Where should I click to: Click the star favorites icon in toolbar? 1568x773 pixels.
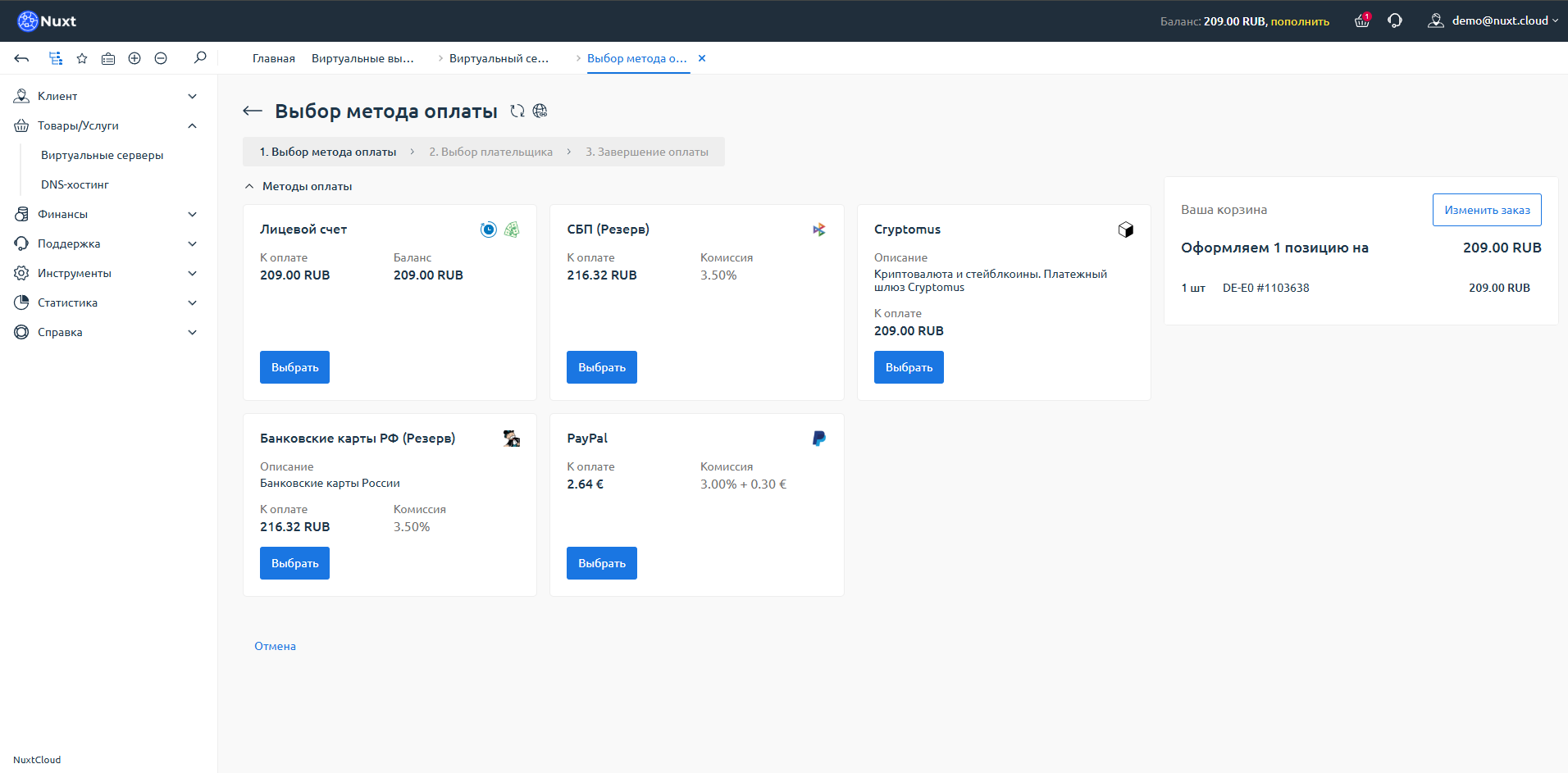[81, 58]
